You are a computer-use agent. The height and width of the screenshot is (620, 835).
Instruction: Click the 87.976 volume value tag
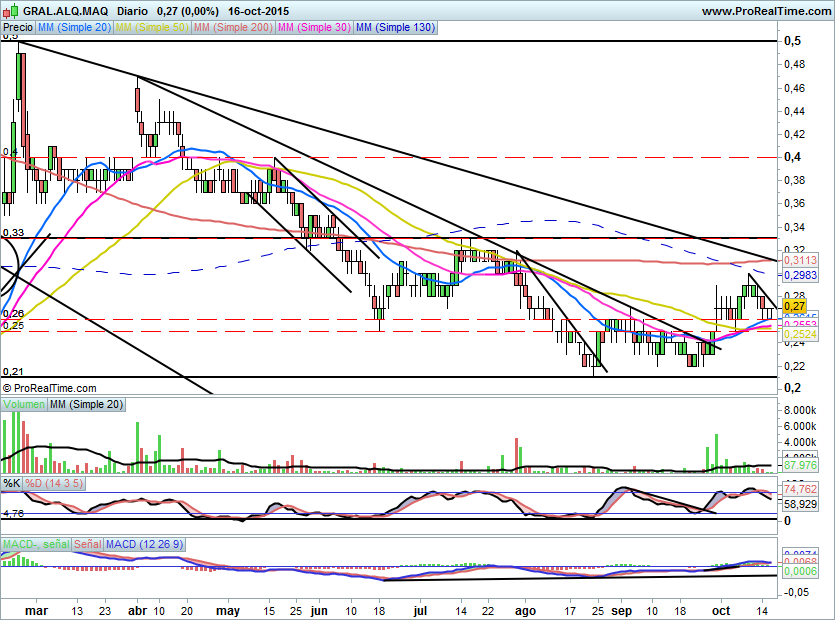click(x=800, y=466)
